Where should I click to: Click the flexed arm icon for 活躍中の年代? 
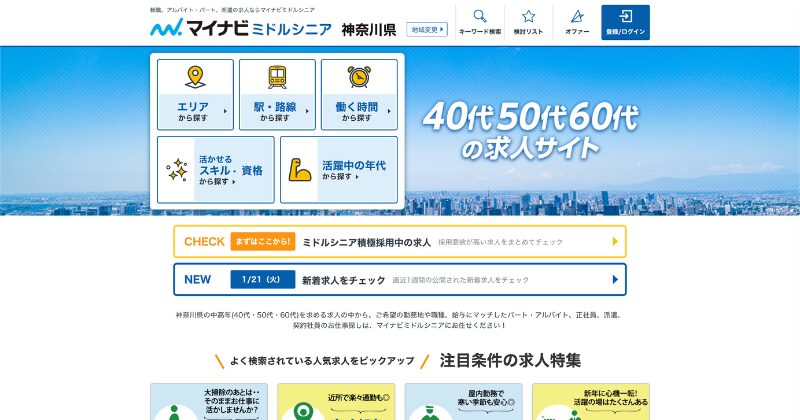click(x=299, y=169)
